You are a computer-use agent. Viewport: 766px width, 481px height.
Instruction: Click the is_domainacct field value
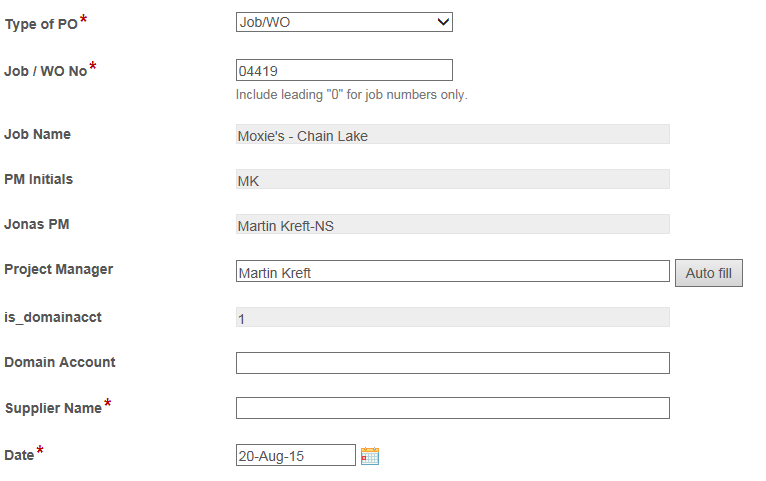[452, 317]
